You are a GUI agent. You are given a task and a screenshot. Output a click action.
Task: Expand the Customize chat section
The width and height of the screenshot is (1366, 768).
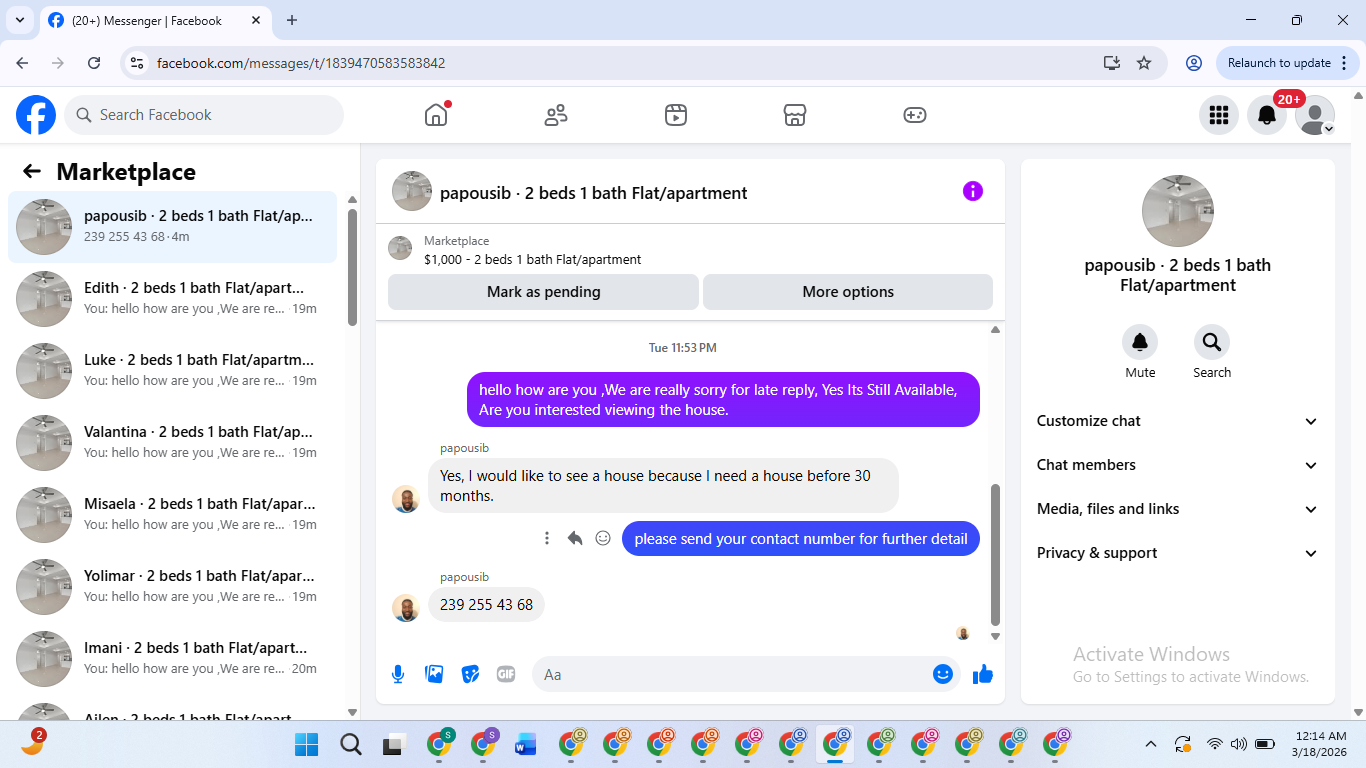tap(1178, 421)
